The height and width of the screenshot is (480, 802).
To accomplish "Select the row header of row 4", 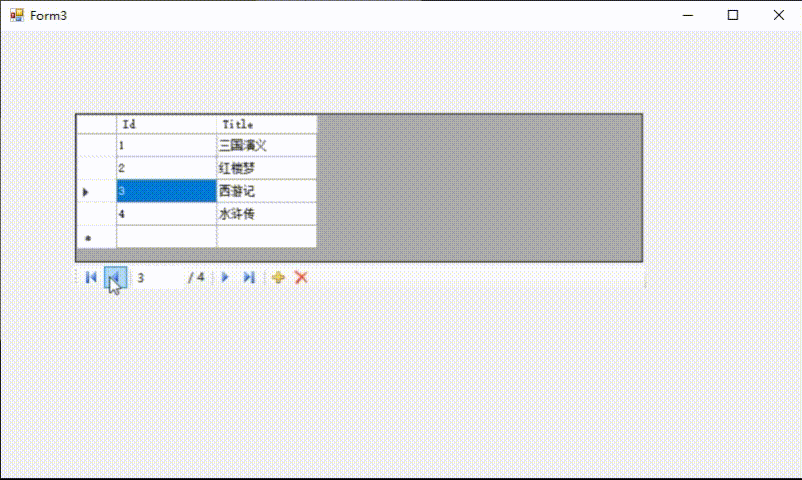I will (97, 213).
